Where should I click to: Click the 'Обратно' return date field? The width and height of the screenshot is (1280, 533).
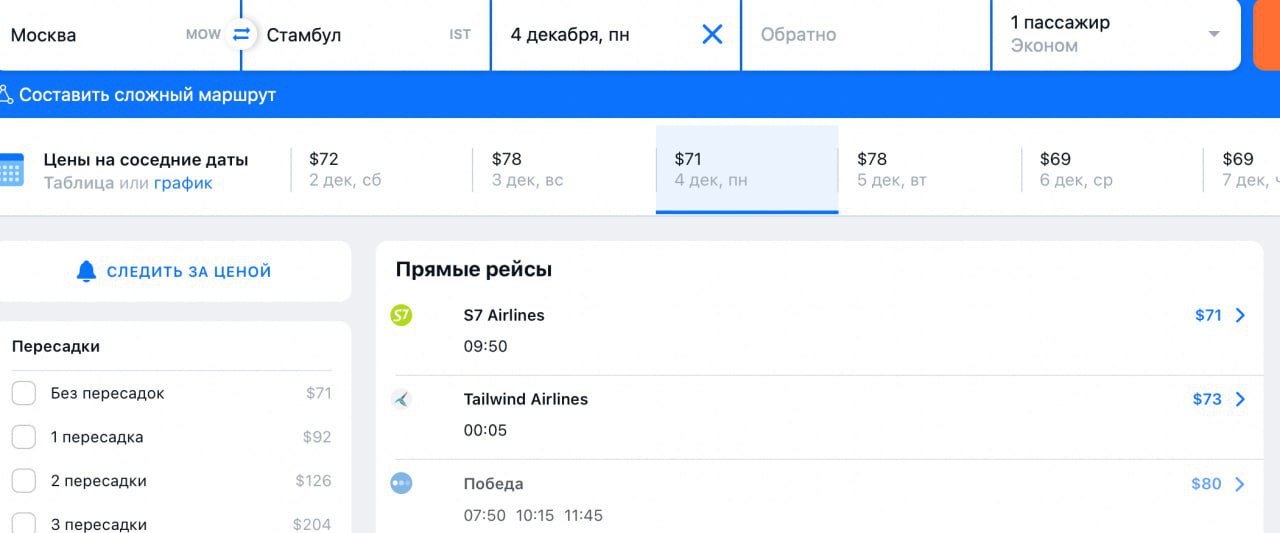tap(865, 35)
